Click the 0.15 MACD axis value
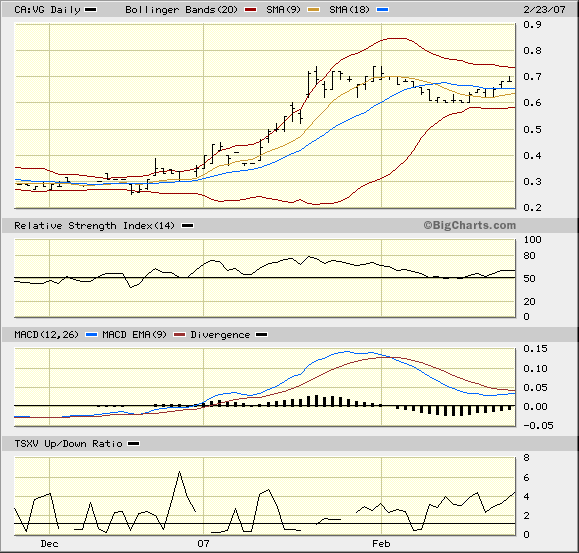Viewport: 579px width, 553px height. tap(535, 349)
